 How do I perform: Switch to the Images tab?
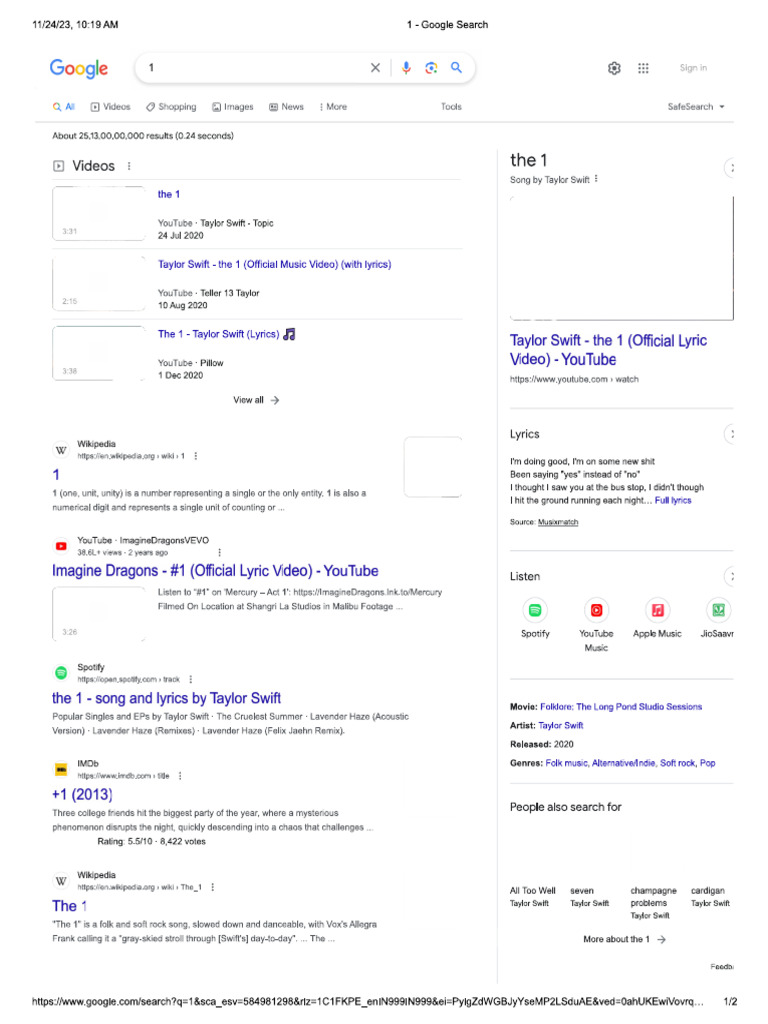tap(232, 106)
